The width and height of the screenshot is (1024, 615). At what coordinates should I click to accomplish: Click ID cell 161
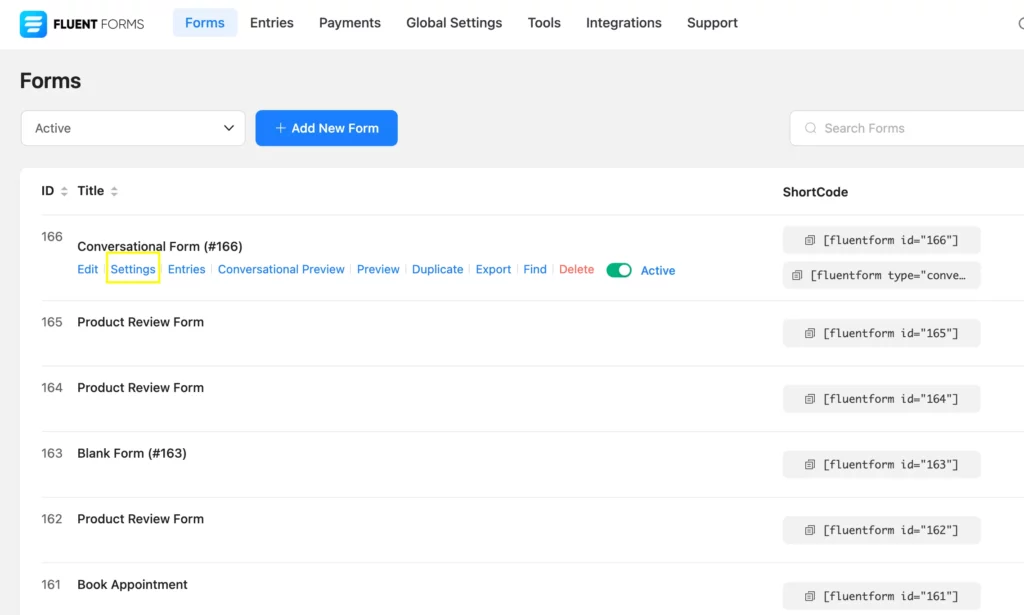[x=51, y=584]
